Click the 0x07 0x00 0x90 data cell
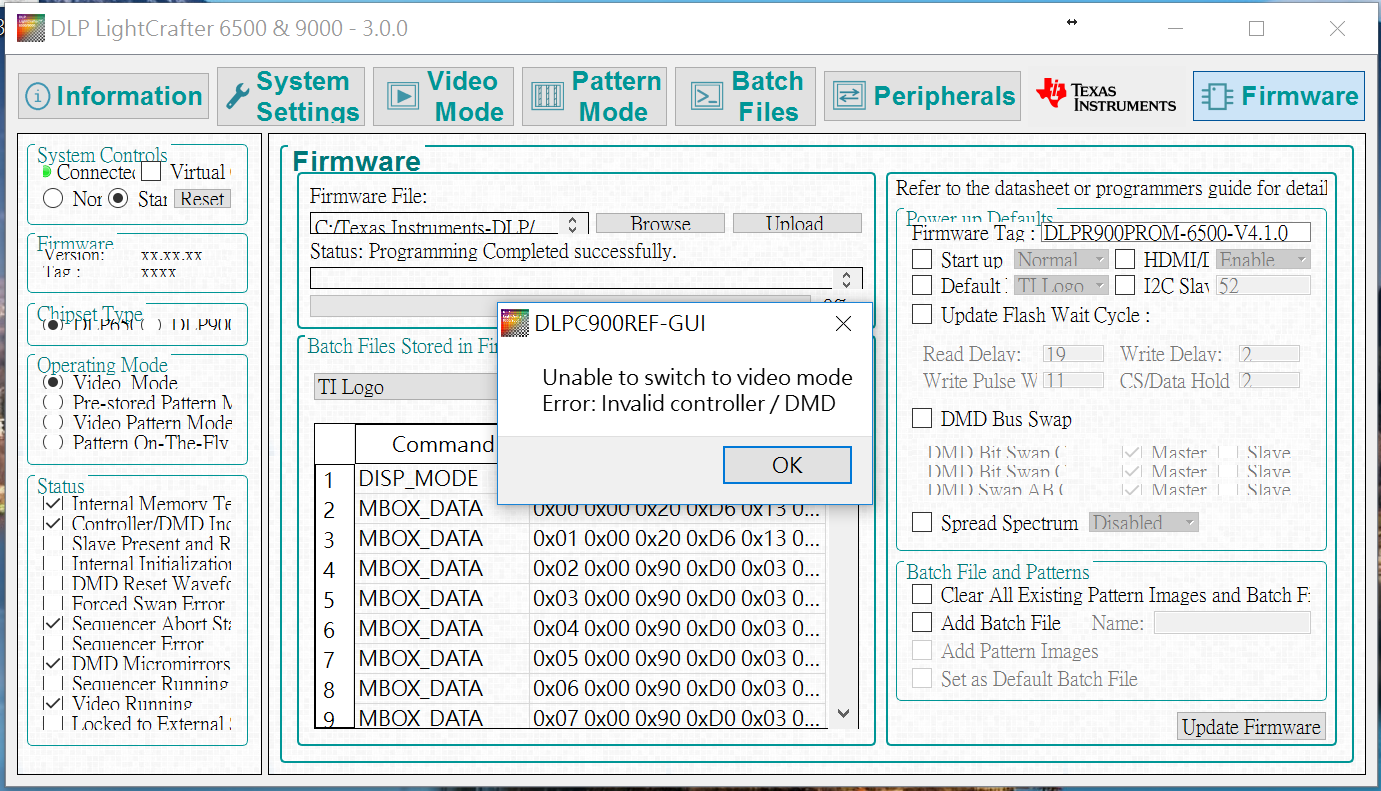 pyautogui.click(x=678, y=718)
